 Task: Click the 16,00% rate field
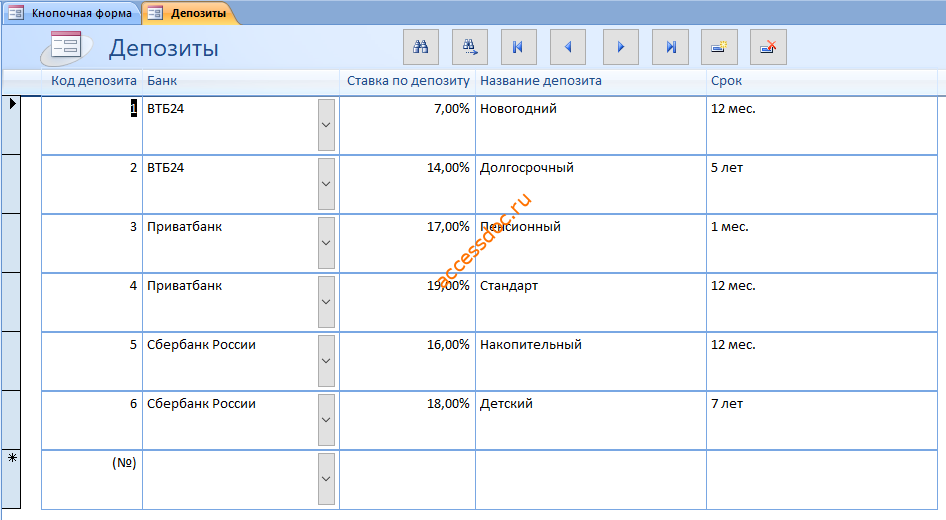click(407, 361)
